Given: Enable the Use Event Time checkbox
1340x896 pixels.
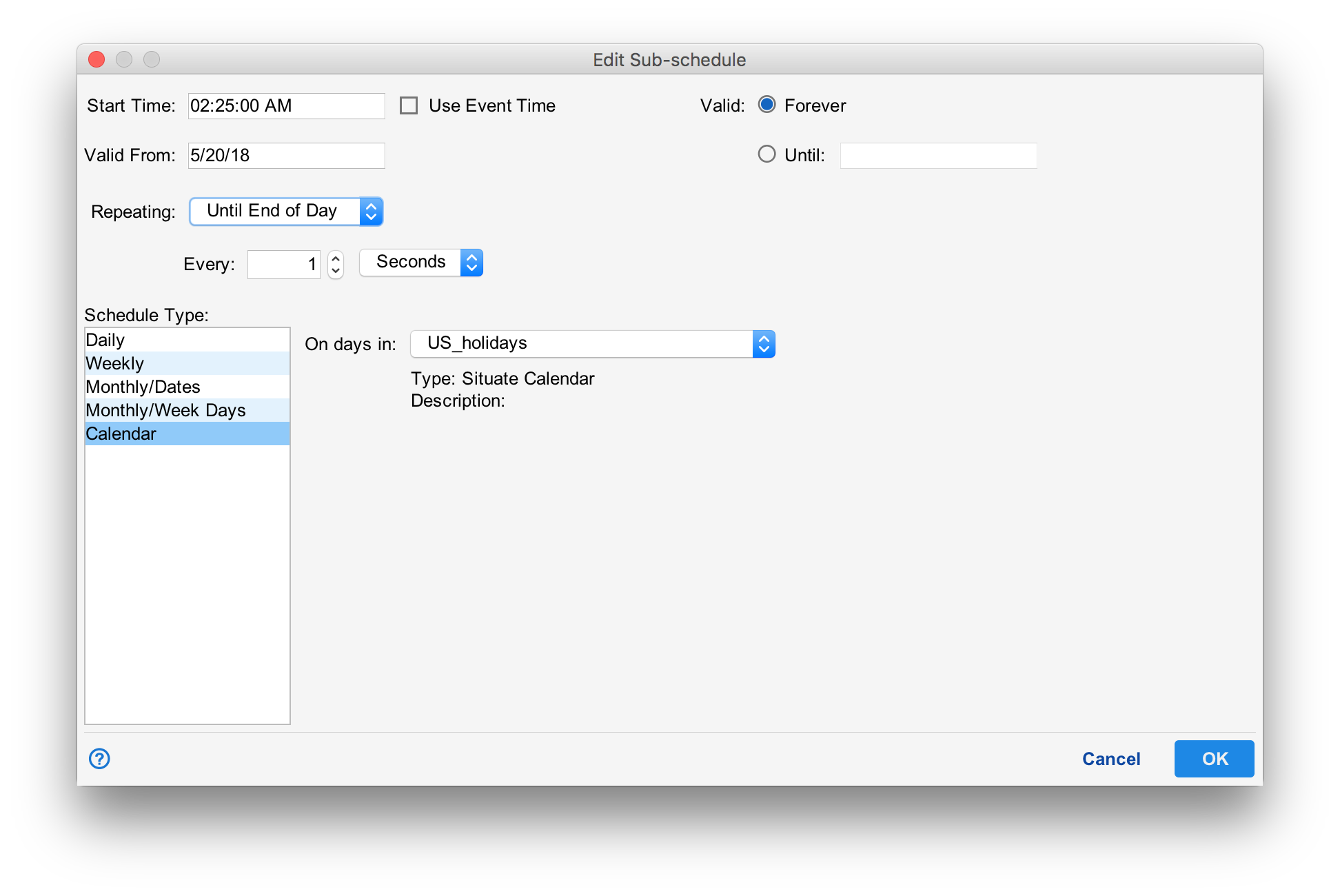Looking at the screenshot, I should coord(409,105).
